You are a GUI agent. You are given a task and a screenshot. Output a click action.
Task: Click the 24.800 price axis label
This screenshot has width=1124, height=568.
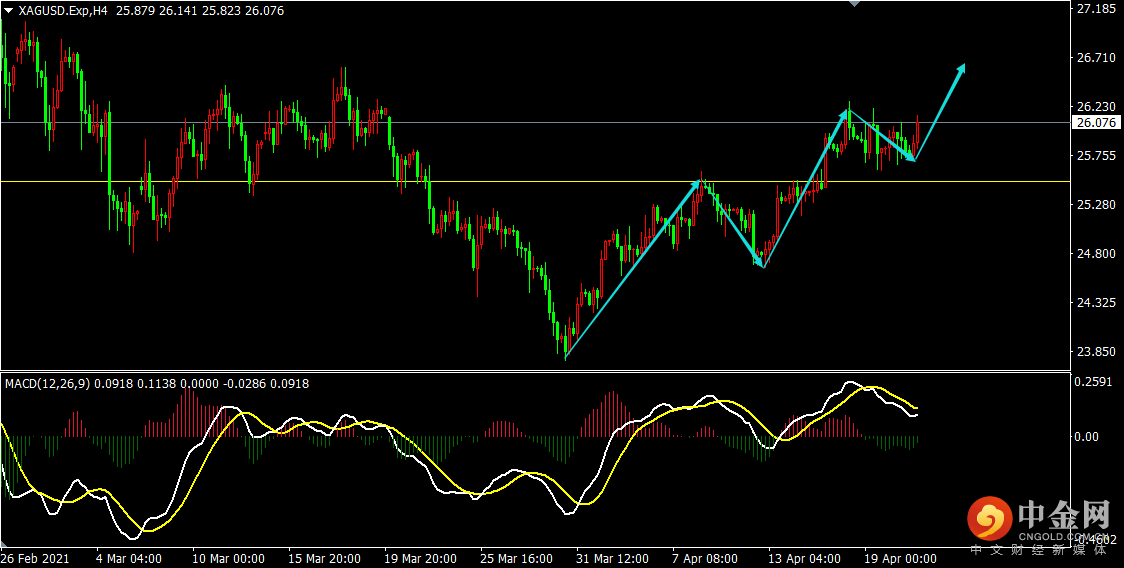pyautogui.click(x=1097, y=254)
